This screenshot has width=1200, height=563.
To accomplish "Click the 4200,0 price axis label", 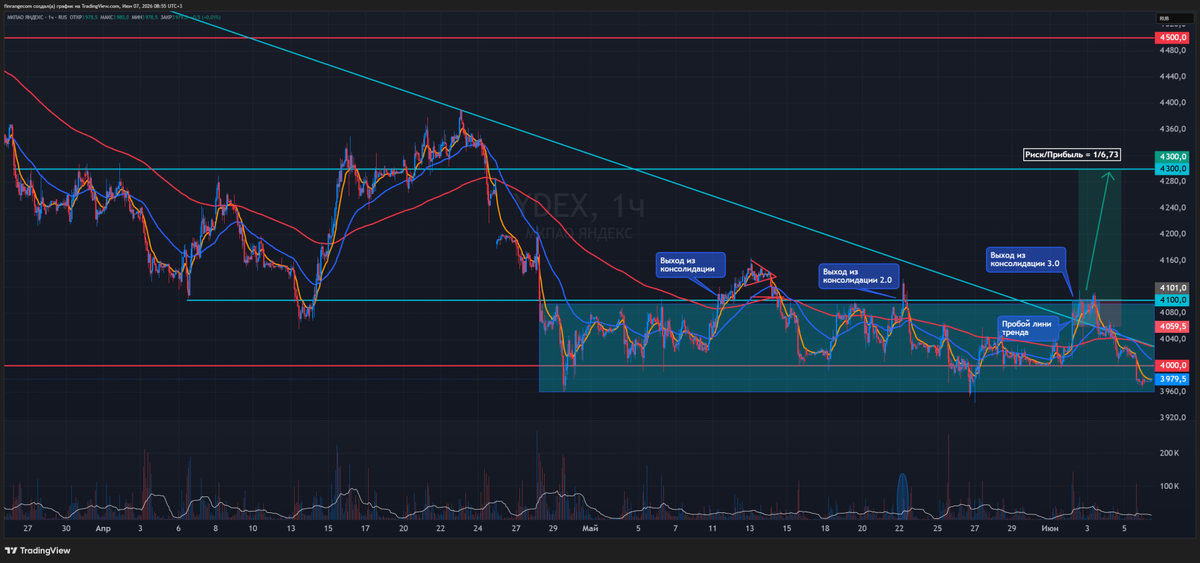I will (x=1173, y=235).
